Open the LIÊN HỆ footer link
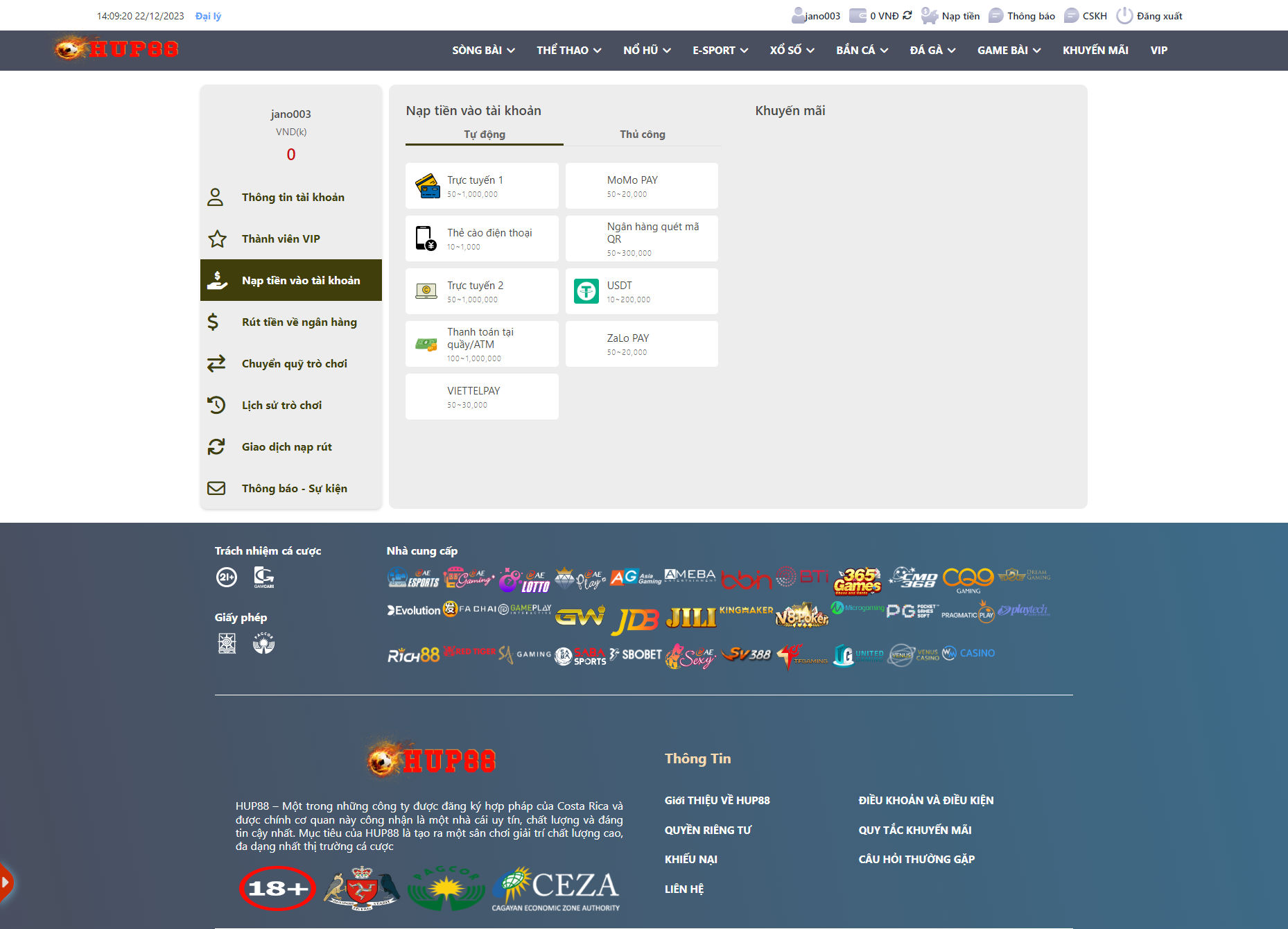Image resolution: width=1288 pixels, height=929 pixels. [x=684, y=889]
